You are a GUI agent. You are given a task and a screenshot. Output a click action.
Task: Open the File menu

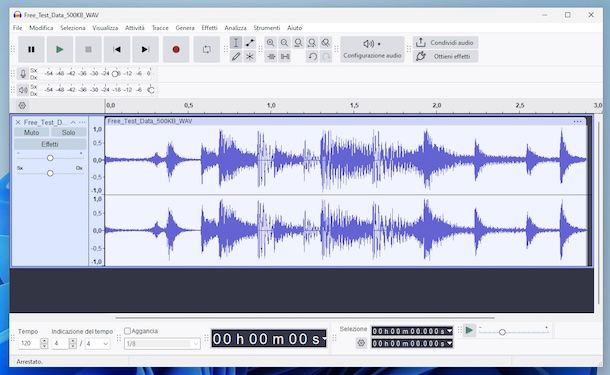pos(18,28)
